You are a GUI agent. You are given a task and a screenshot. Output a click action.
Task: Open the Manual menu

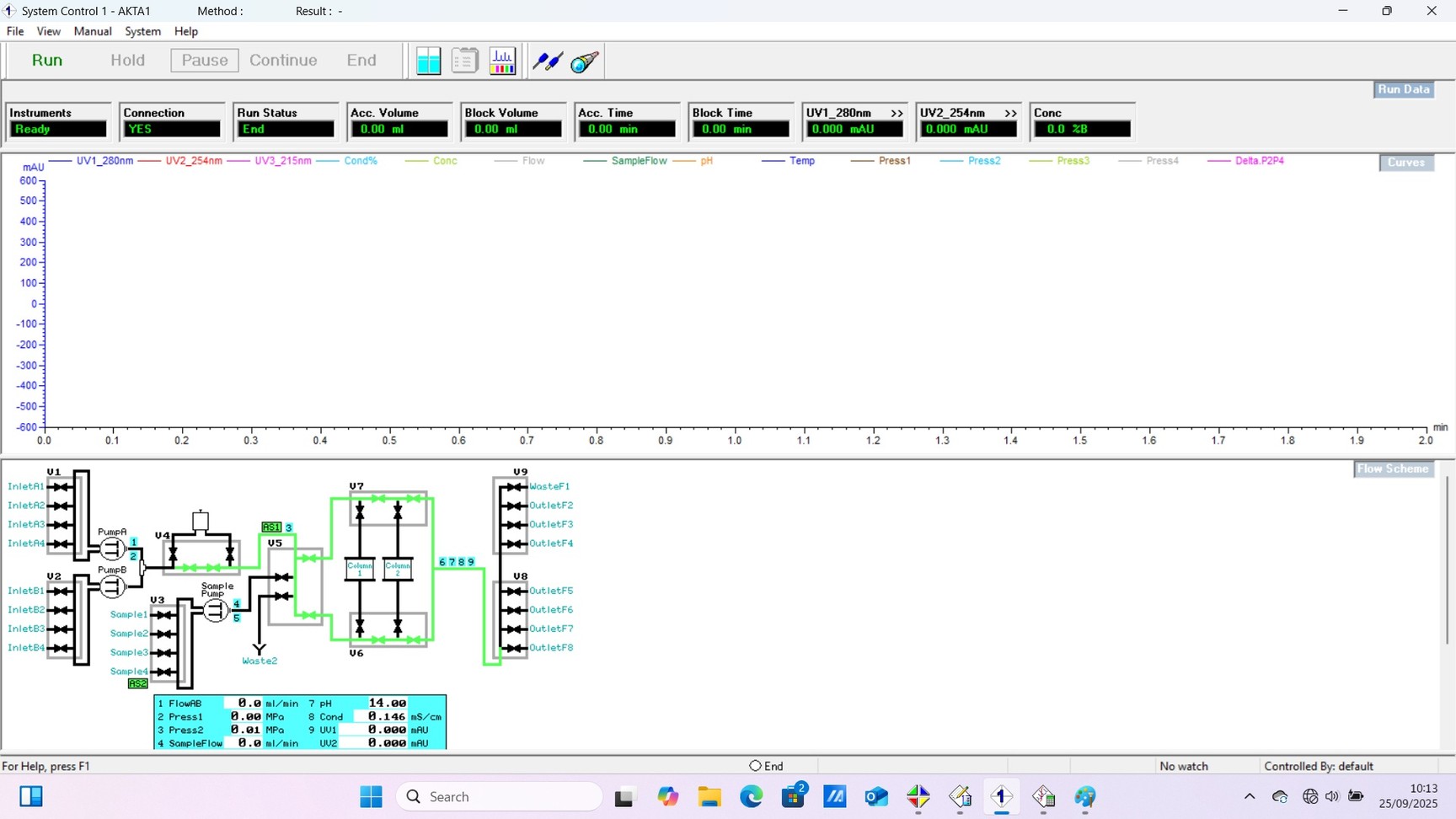tap(93, 31)
